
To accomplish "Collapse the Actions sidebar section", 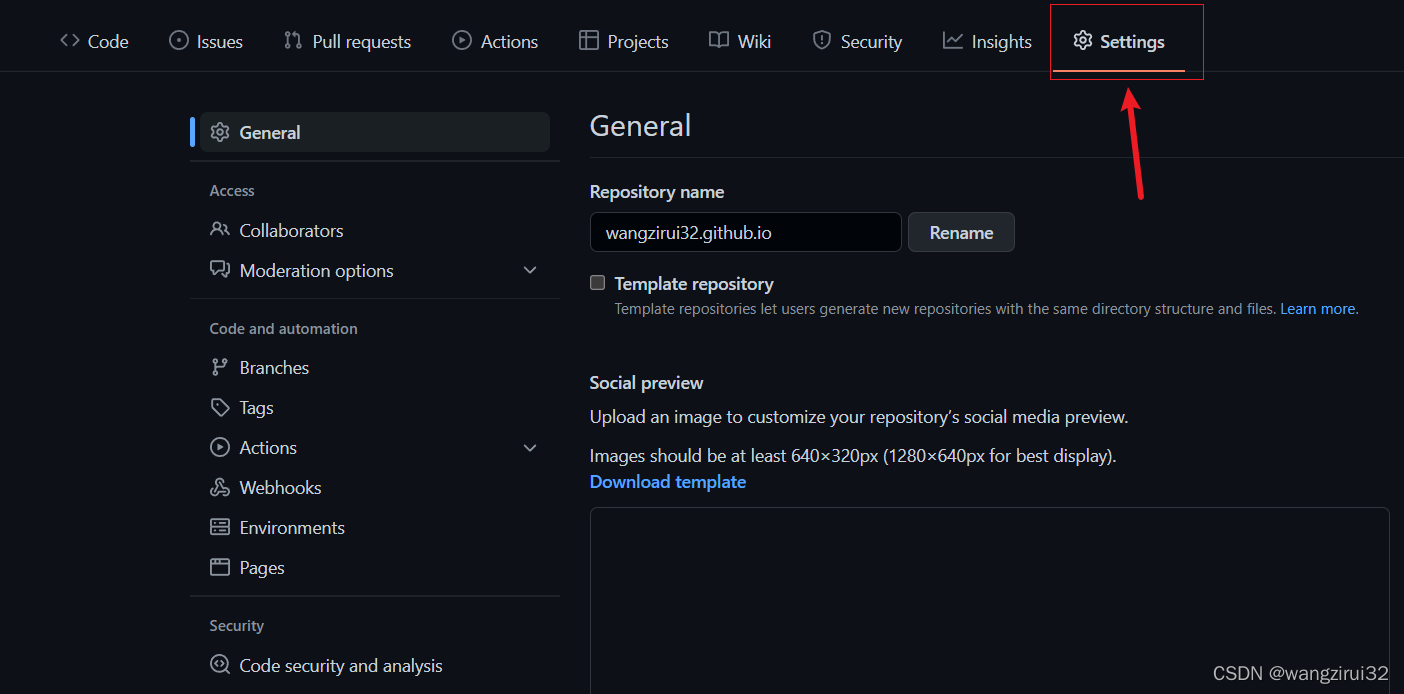I will click(x=530, y=447).
